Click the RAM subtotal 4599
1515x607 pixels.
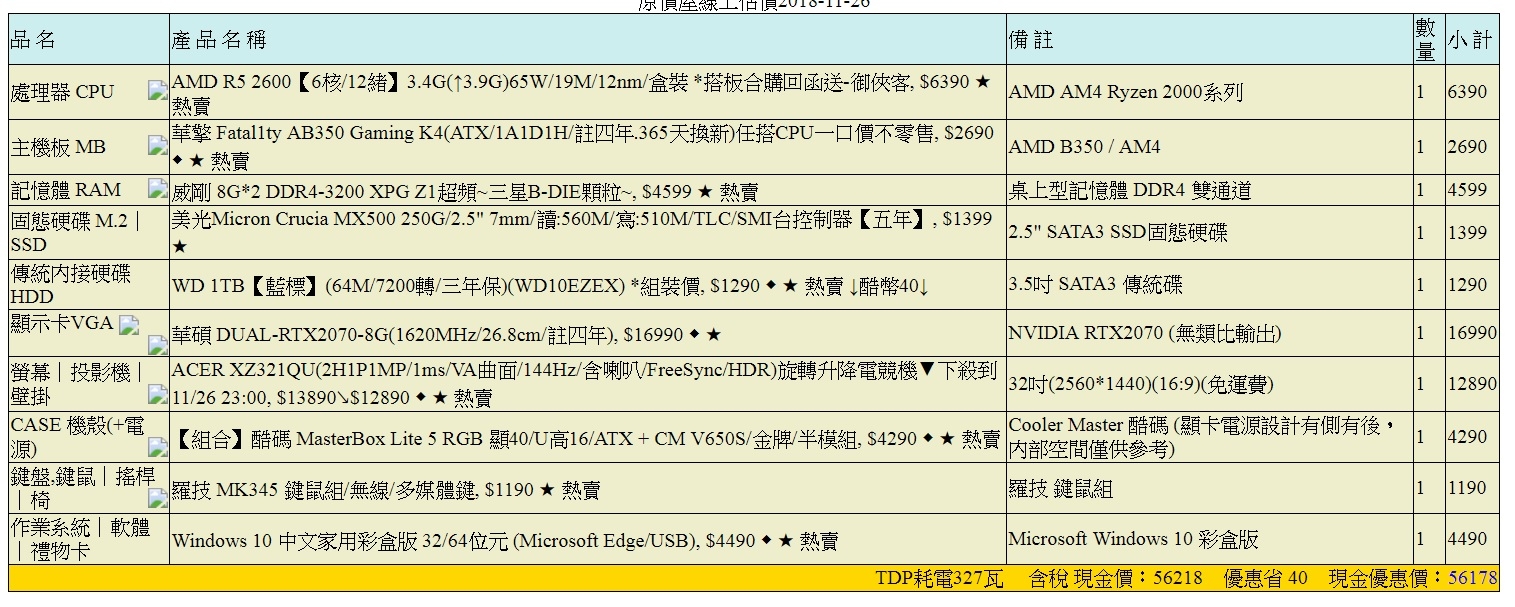[x=1467, y=190]
